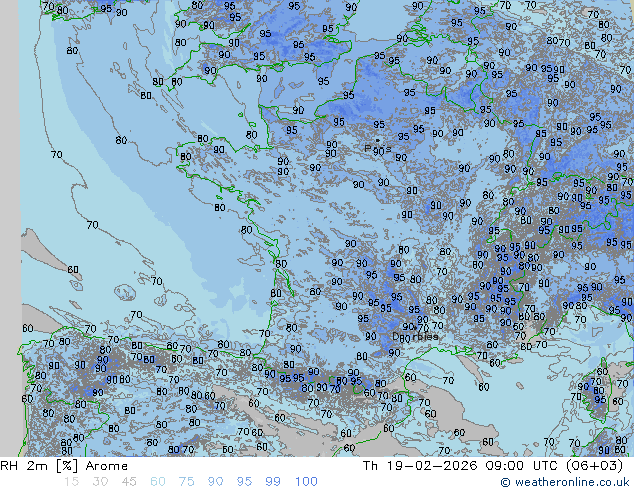Click the 45 humidity legend entry

click(129, 482)
